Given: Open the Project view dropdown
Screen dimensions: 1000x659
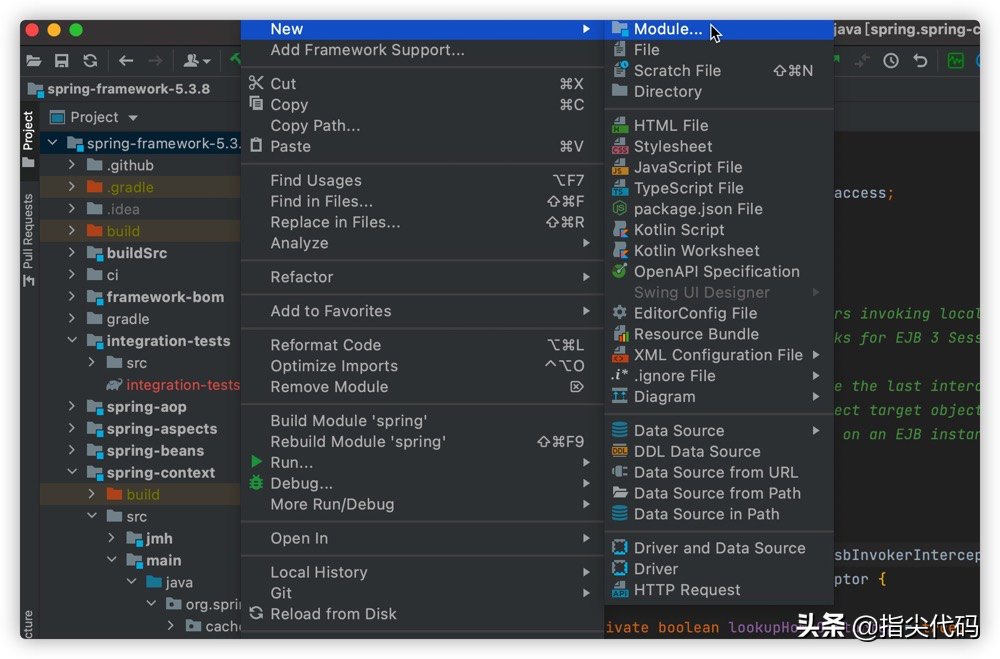Looking at the screenshot, I should point(94,117).
